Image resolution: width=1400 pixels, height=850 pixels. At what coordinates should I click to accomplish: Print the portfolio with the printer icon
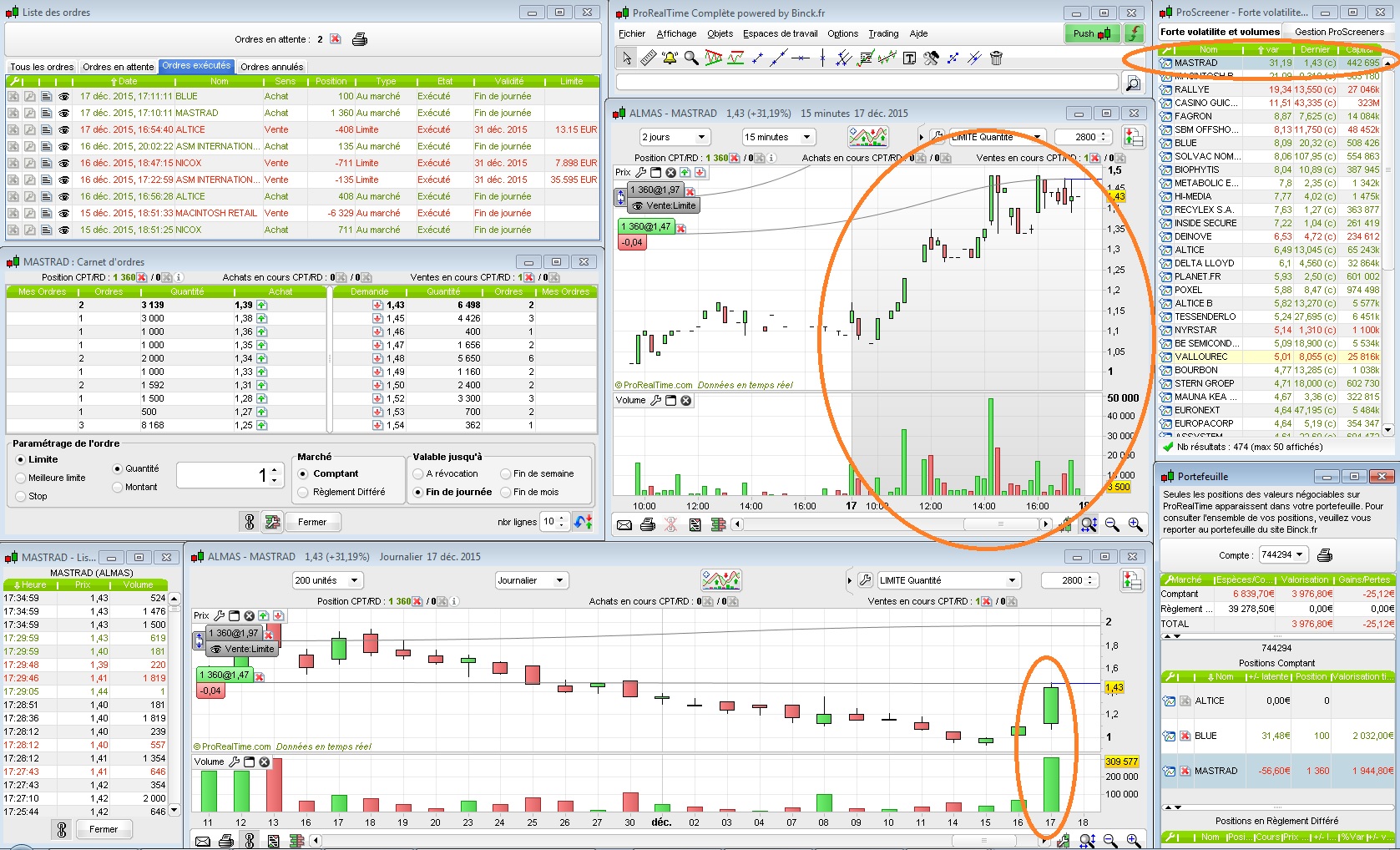pos(1324,555)
